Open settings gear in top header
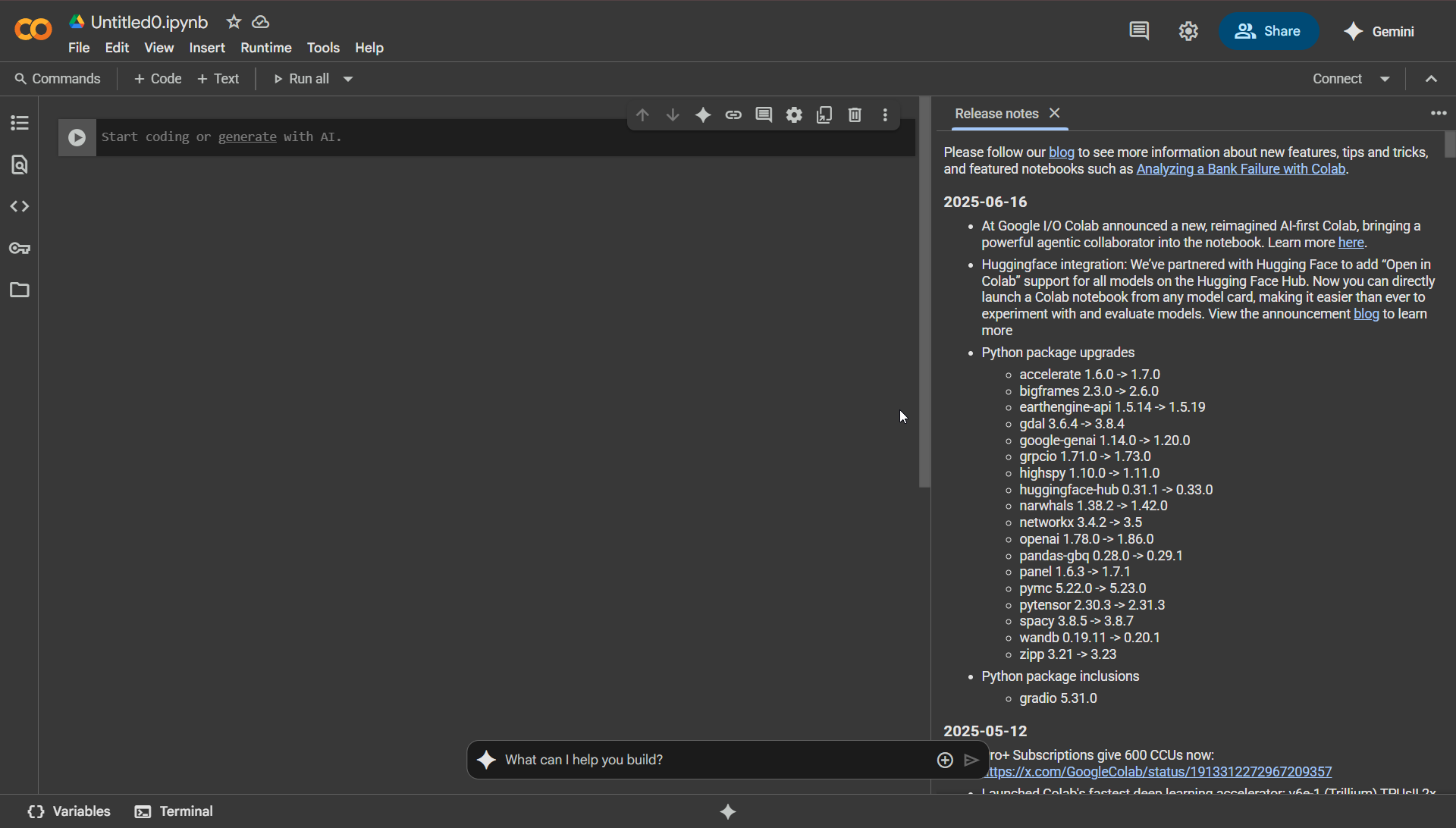Screen dimensions: 1456x828 pos(1188,31)
